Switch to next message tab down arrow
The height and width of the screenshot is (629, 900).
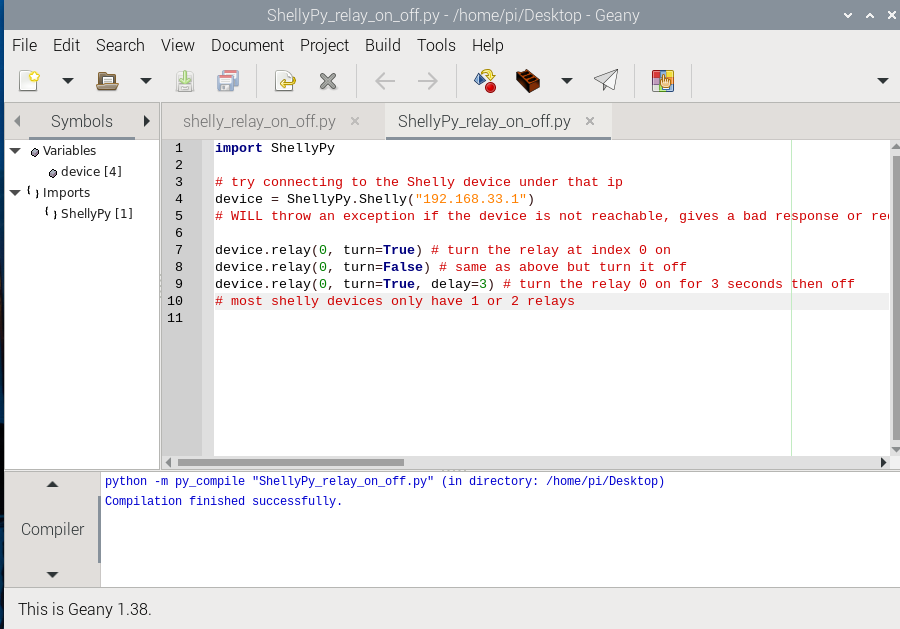coord(52,574)
